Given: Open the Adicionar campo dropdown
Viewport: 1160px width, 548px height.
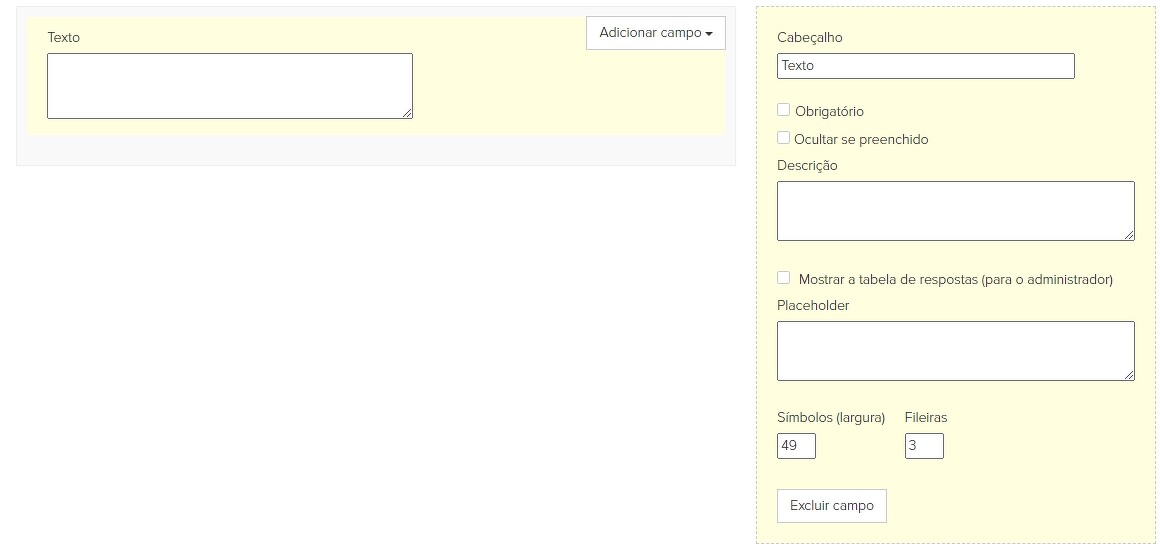Looking at the screenshot, I should pos(655,33).
